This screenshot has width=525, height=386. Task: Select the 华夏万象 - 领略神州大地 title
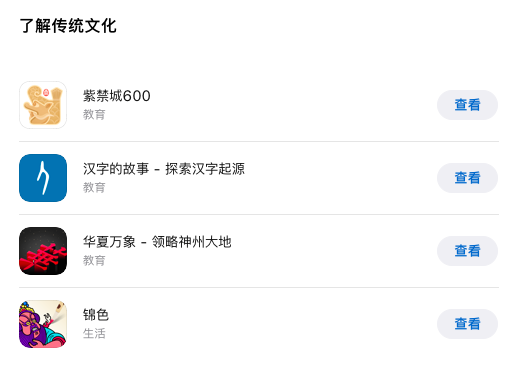(157, 242)
